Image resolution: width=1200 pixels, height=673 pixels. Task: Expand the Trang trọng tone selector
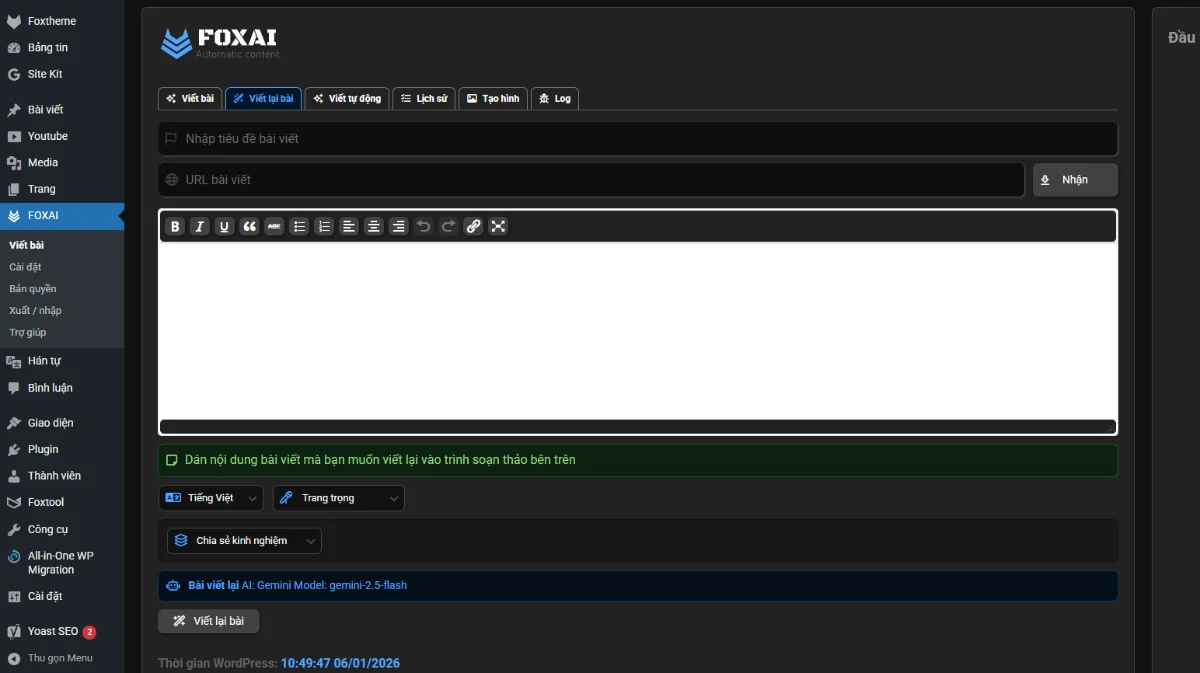click(338, 497)
